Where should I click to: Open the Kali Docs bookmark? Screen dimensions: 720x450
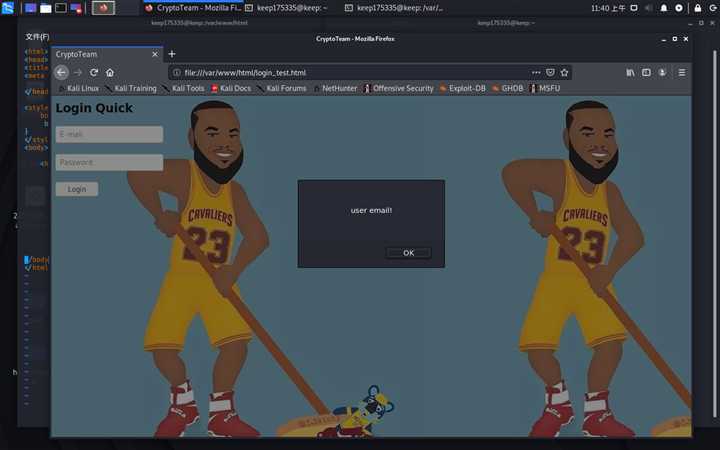[x=231, y=88]
